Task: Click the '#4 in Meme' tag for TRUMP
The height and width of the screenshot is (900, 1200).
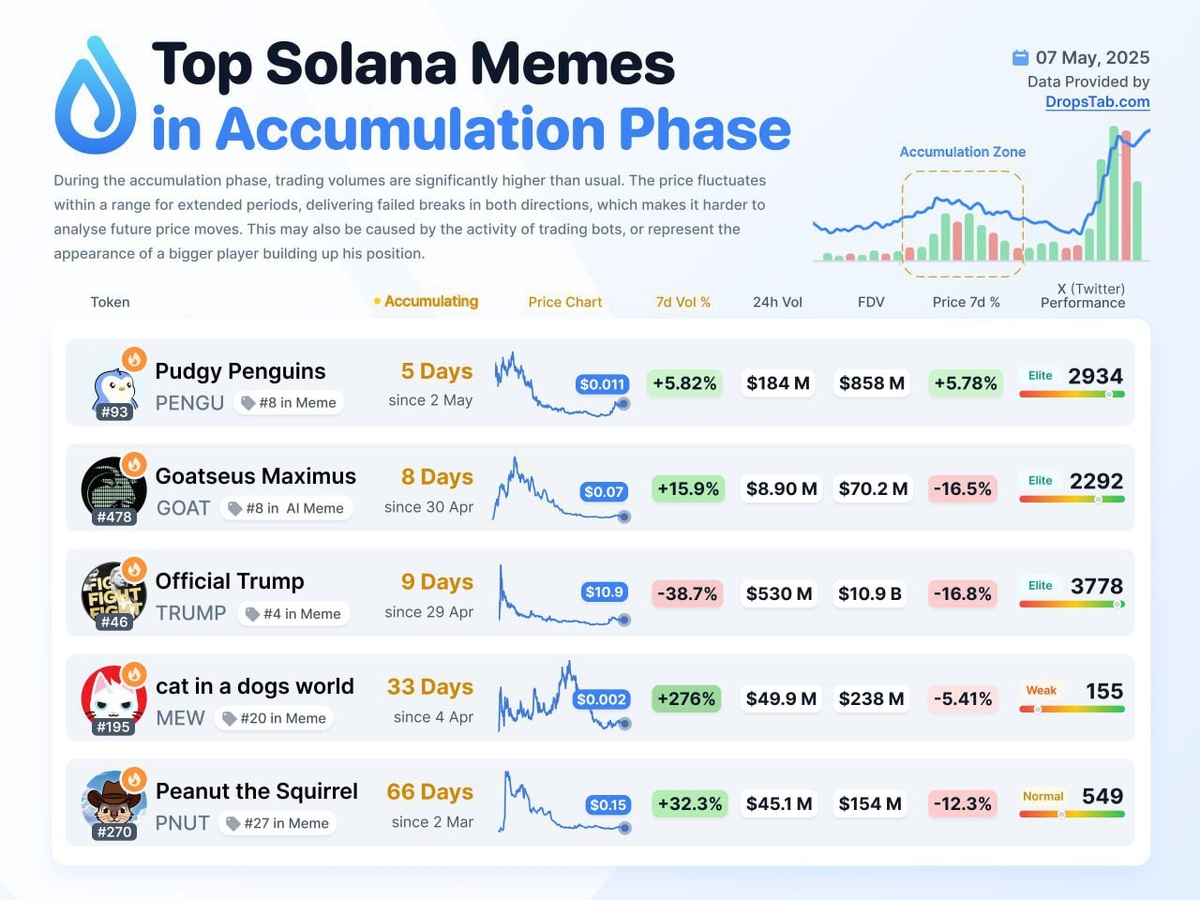Action: (x=293, y=614)
